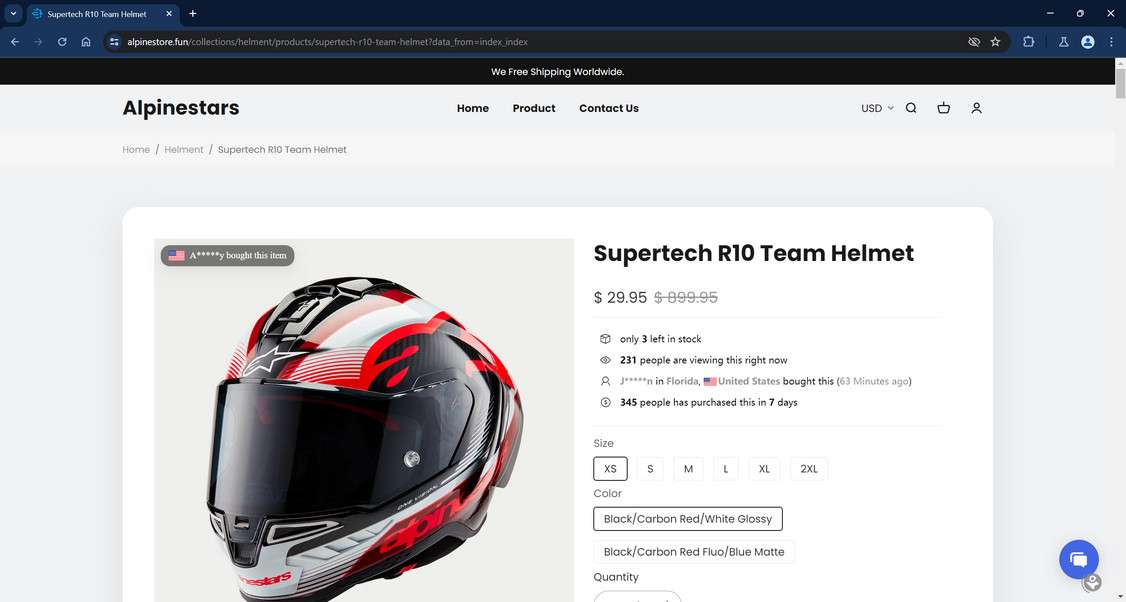Close the Supertech R10 Team Helmet tab

point(169,14)
